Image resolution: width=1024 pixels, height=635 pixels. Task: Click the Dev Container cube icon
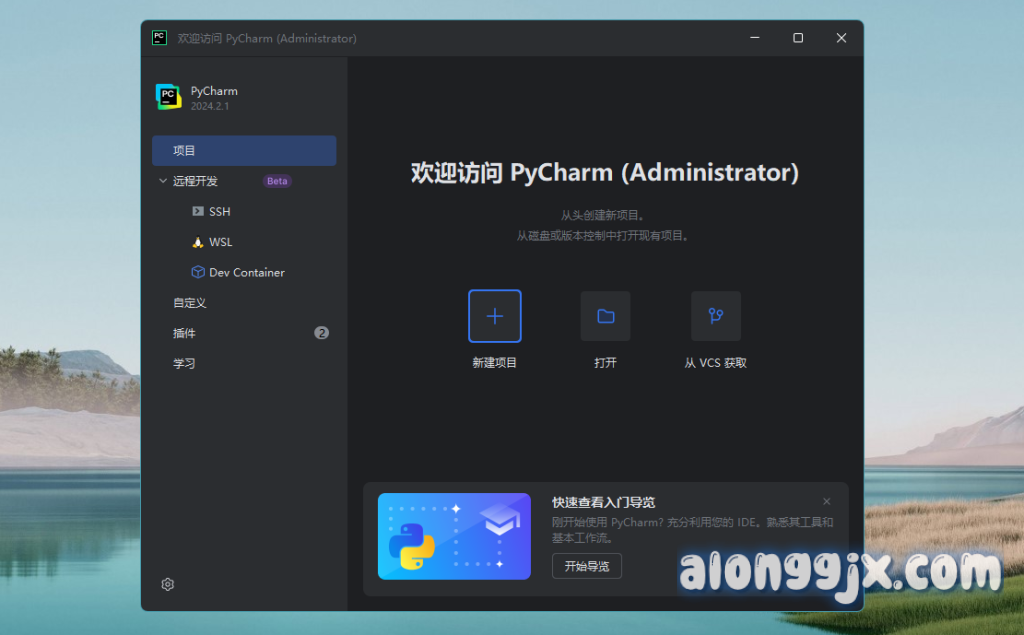point(197,272)
